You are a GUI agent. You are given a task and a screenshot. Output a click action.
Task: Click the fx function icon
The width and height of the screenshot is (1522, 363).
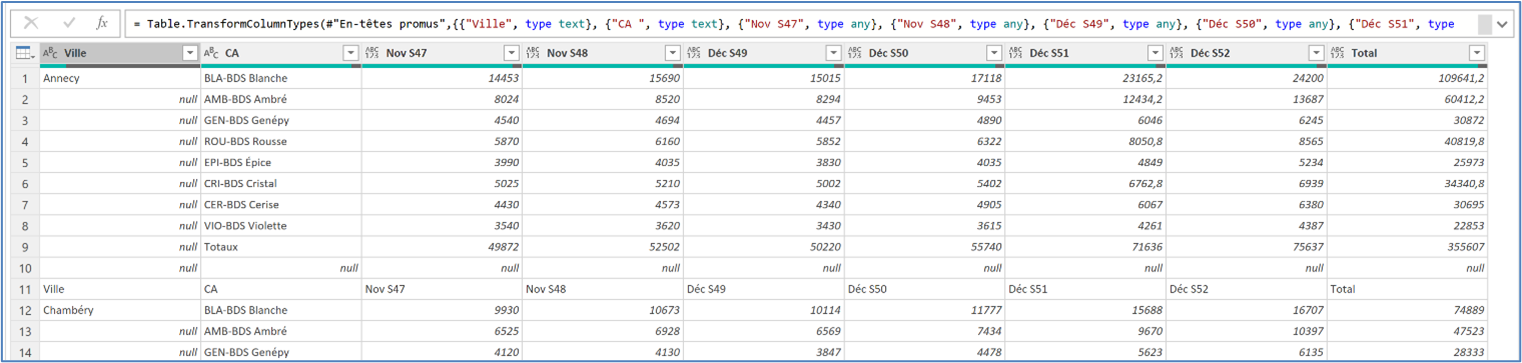point(102,22)
